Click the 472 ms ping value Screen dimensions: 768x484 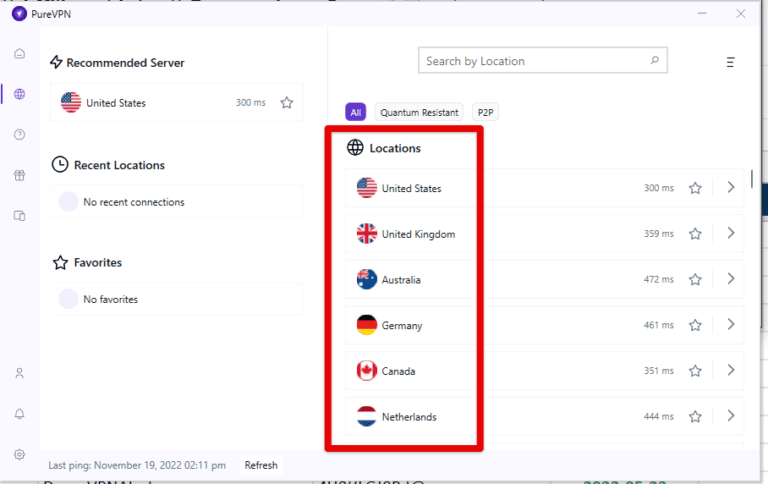pyautogui.click(x=658, y=279)
